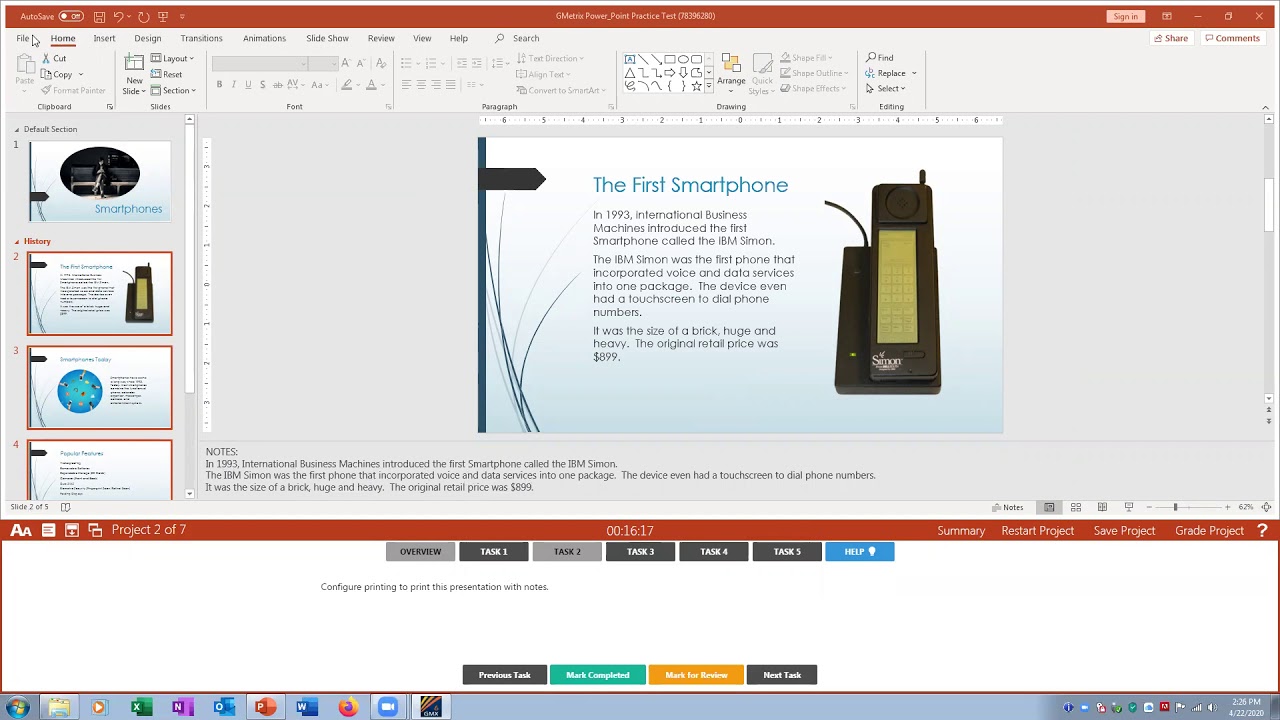Screen dimensions: 1280x720
Task: Click Restart Project link
Action: [1038, 531]
